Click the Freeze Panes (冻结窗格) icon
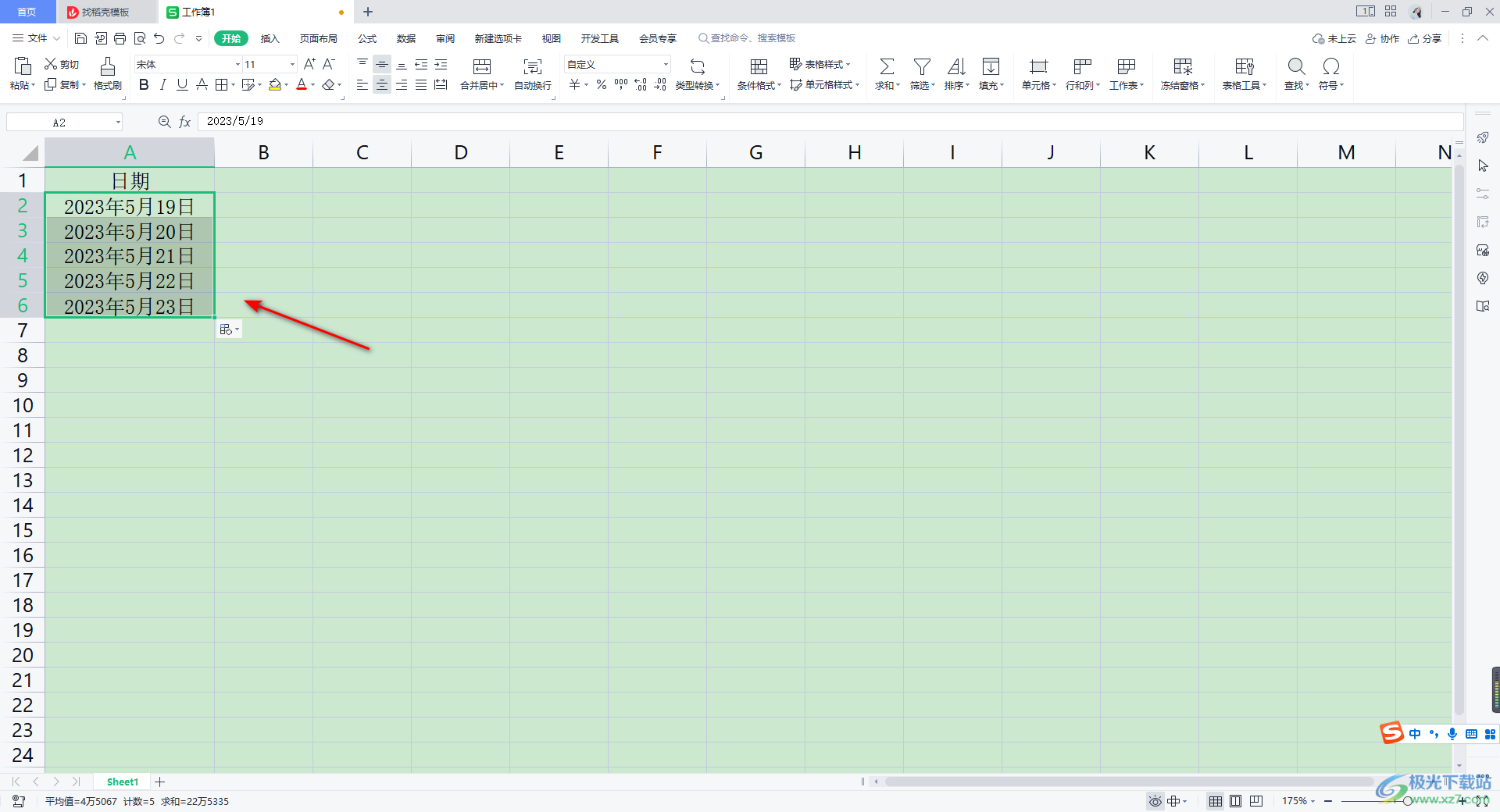1500x812 pixels. pyautogui.click(x=1183, y=66)
